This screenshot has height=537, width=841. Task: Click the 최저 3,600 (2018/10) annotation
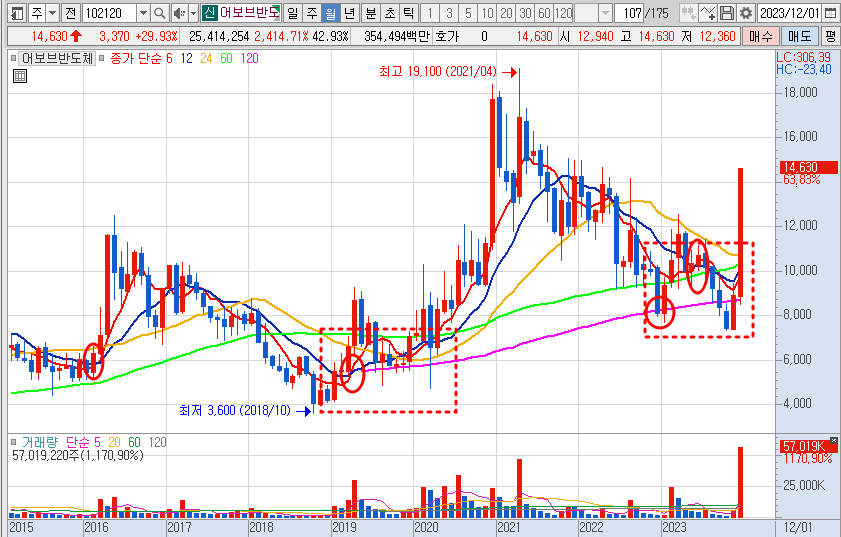coord(235,410)
